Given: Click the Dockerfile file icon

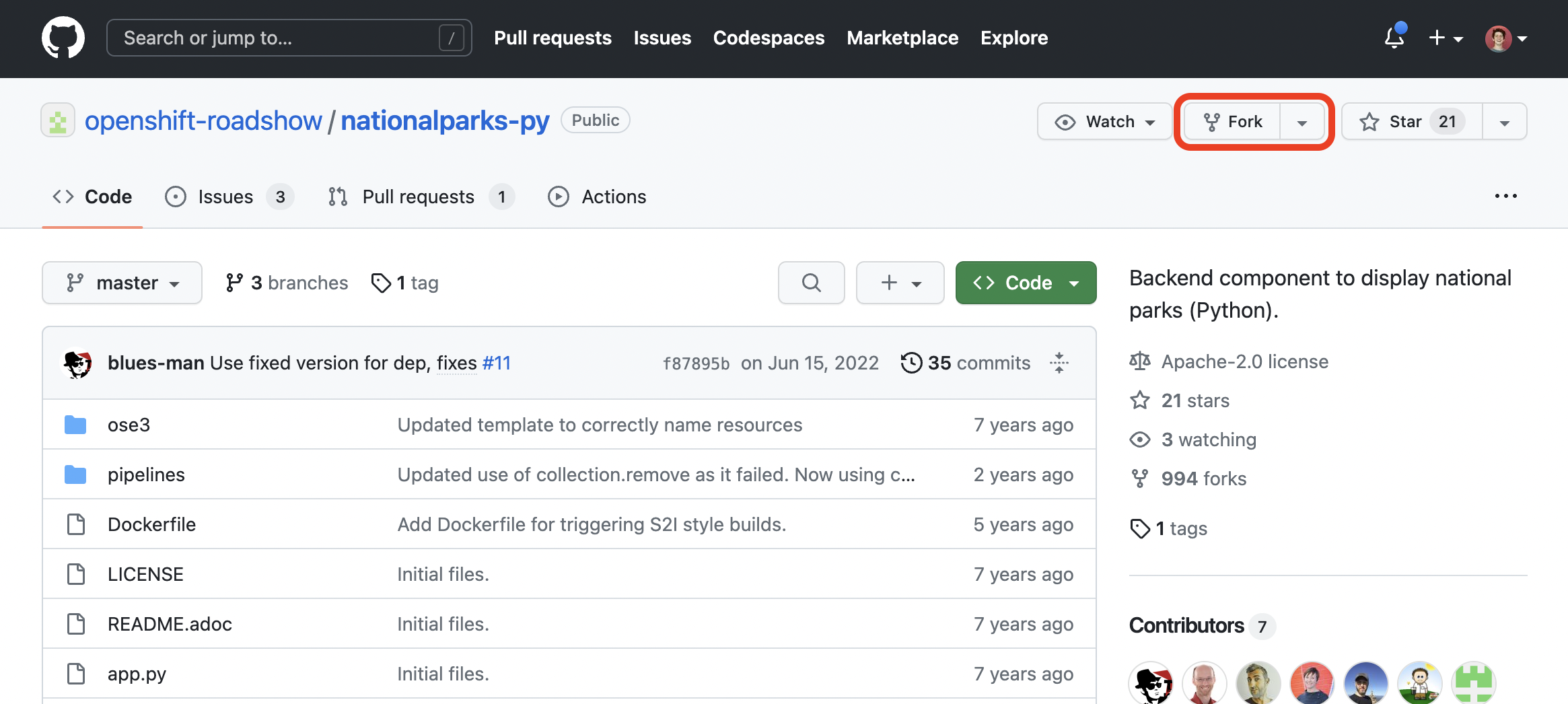Looking at the screenshot, I should 76,524.
